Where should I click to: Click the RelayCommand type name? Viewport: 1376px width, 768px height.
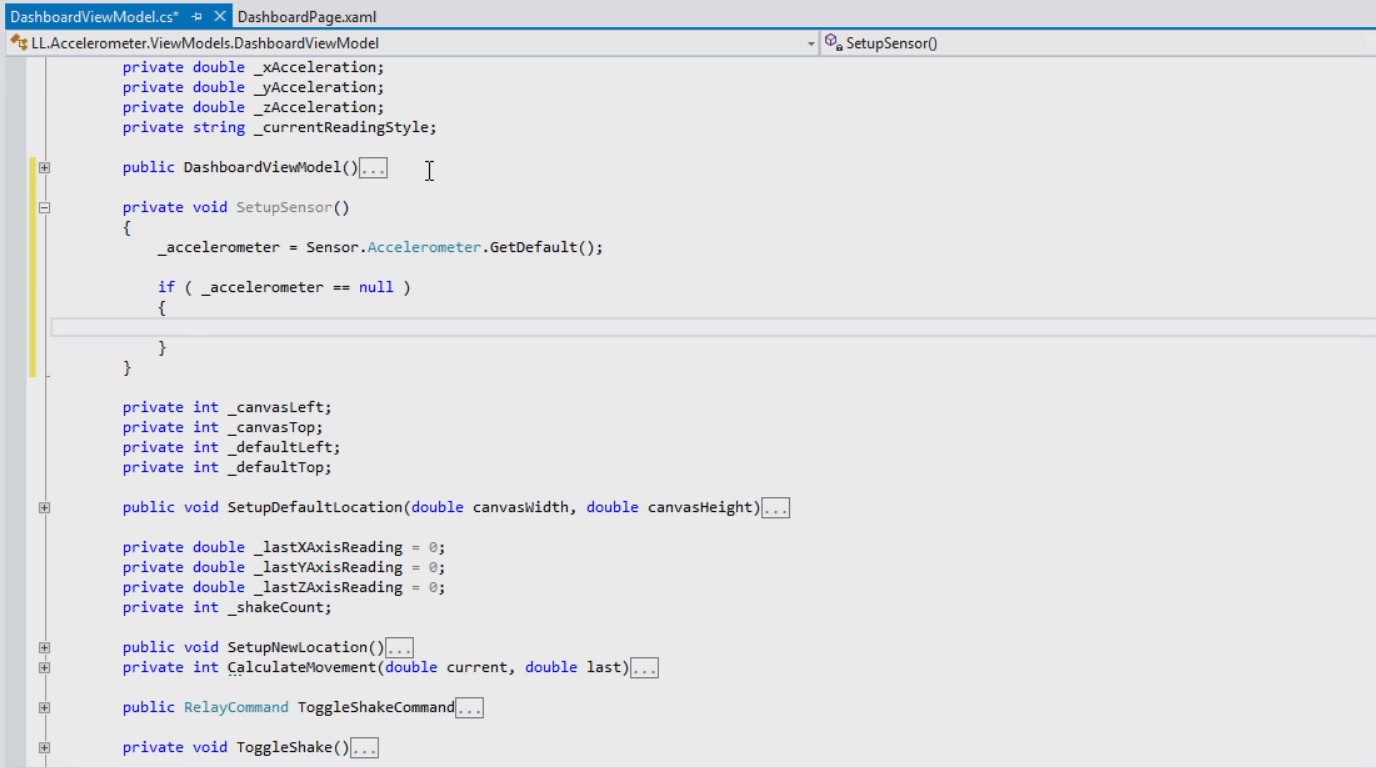point(236,707)
